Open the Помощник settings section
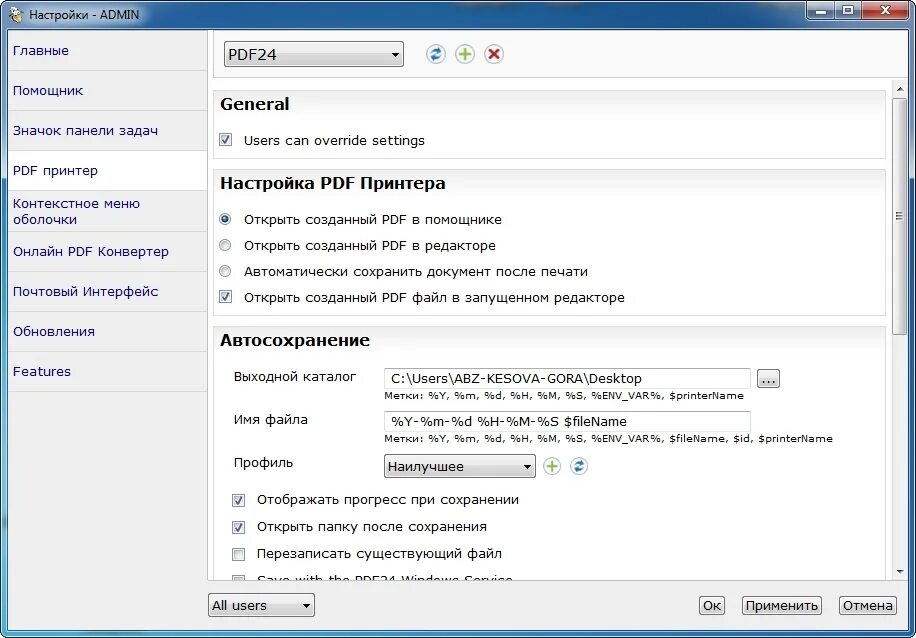The width and height of the screenshot is (916, 638). tap(107, 91)
